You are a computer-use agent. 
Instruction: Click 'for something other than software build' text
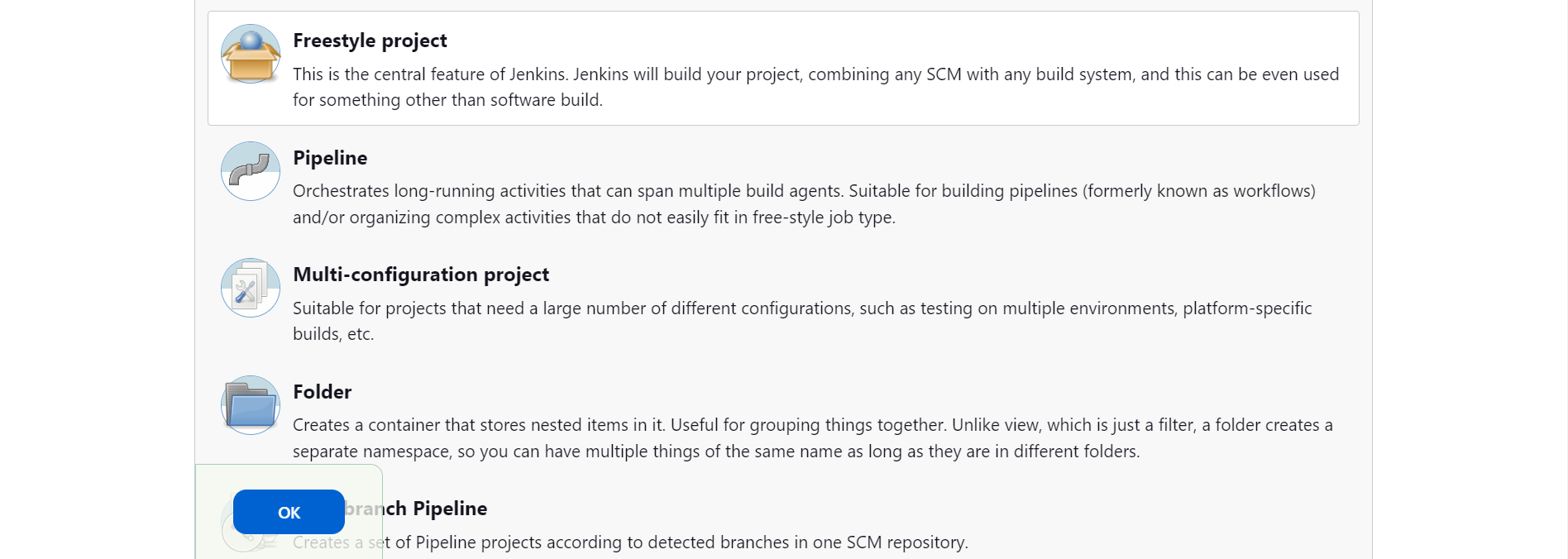pyautogui.click(x=447, y=100)
